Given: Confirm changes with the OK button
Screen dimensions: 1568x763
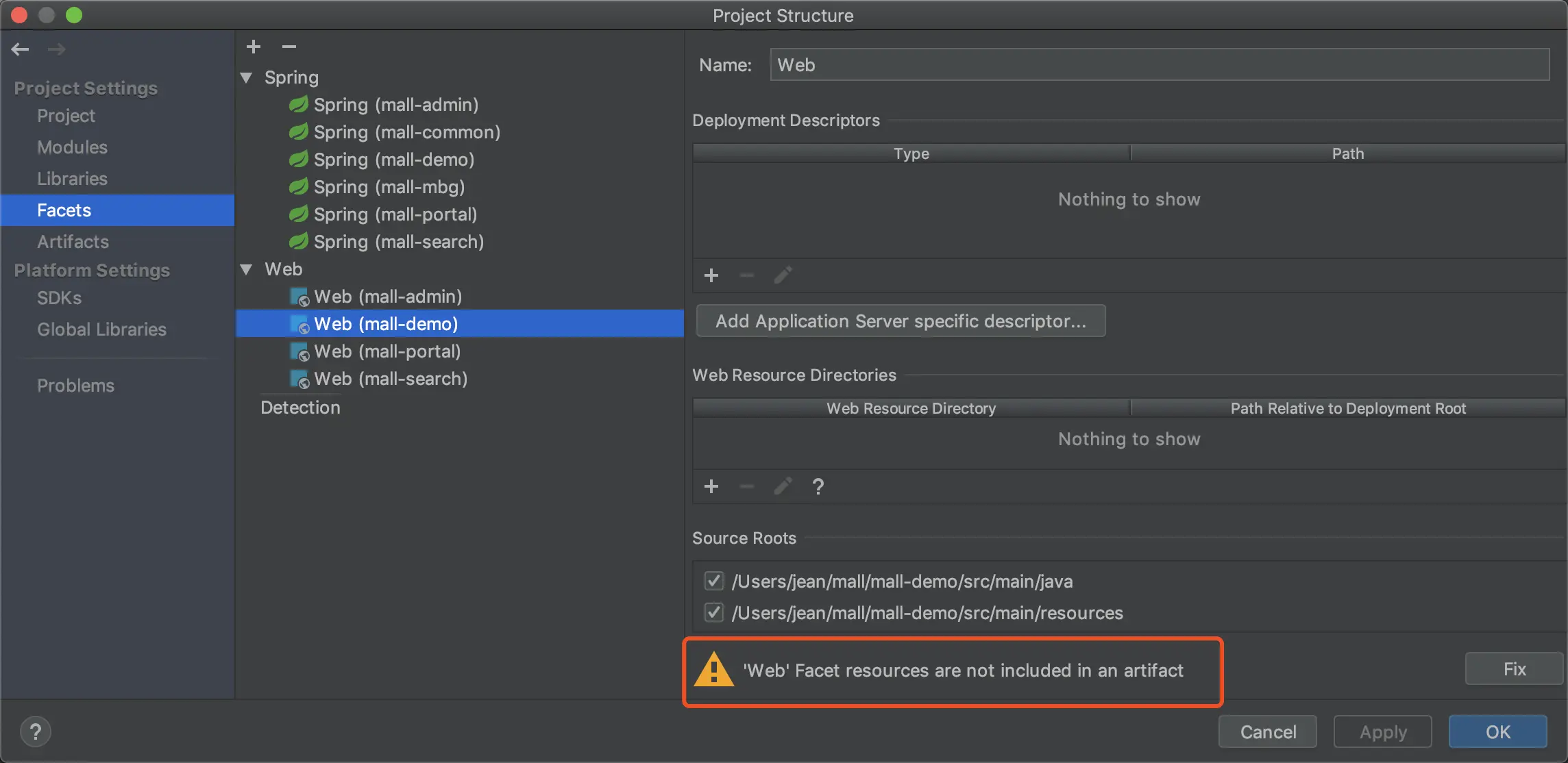Looking at the screenshot, I should coord(1497,731).
